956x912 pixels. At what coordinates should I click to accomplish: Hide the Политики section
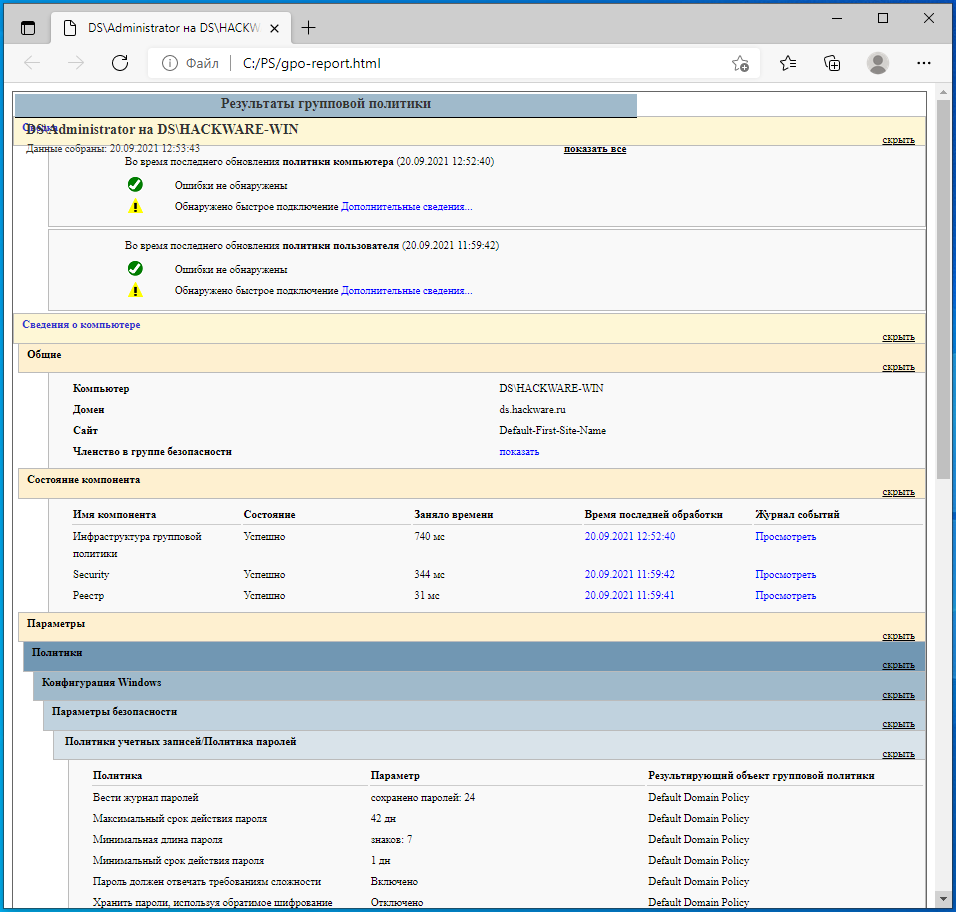click(898, 665)
